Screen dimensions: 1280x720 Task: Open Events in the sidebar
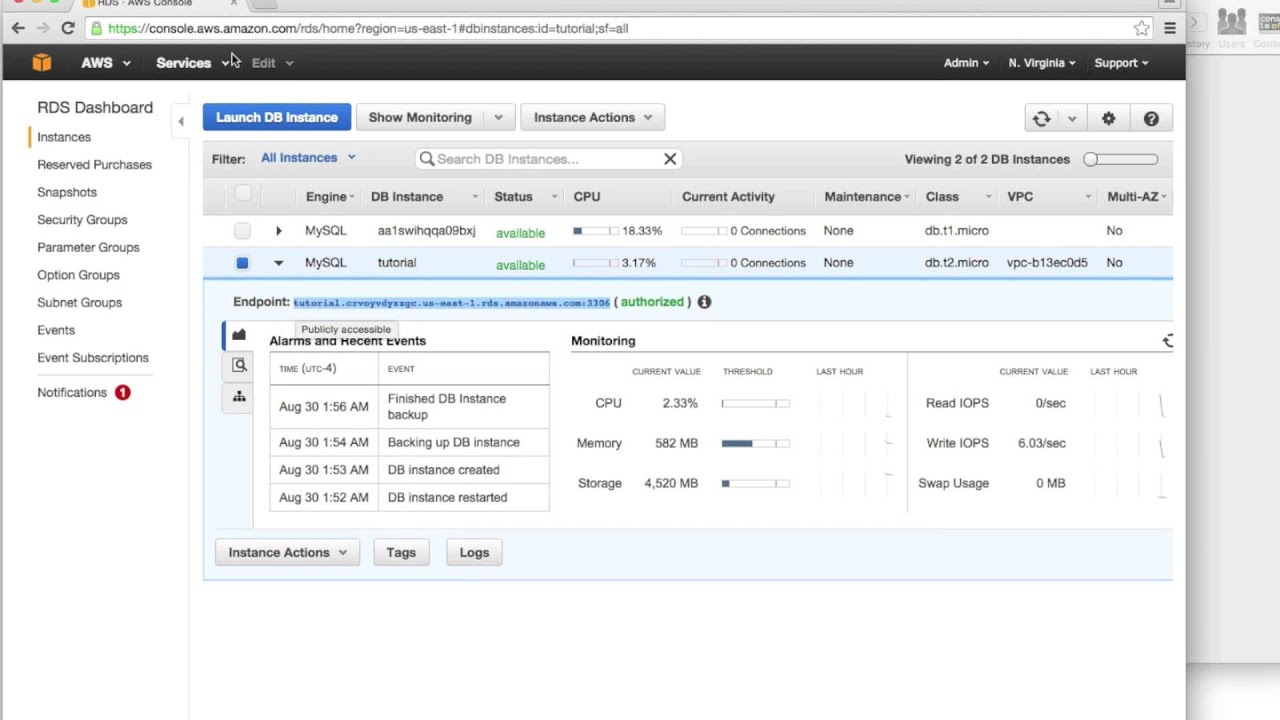56,330
